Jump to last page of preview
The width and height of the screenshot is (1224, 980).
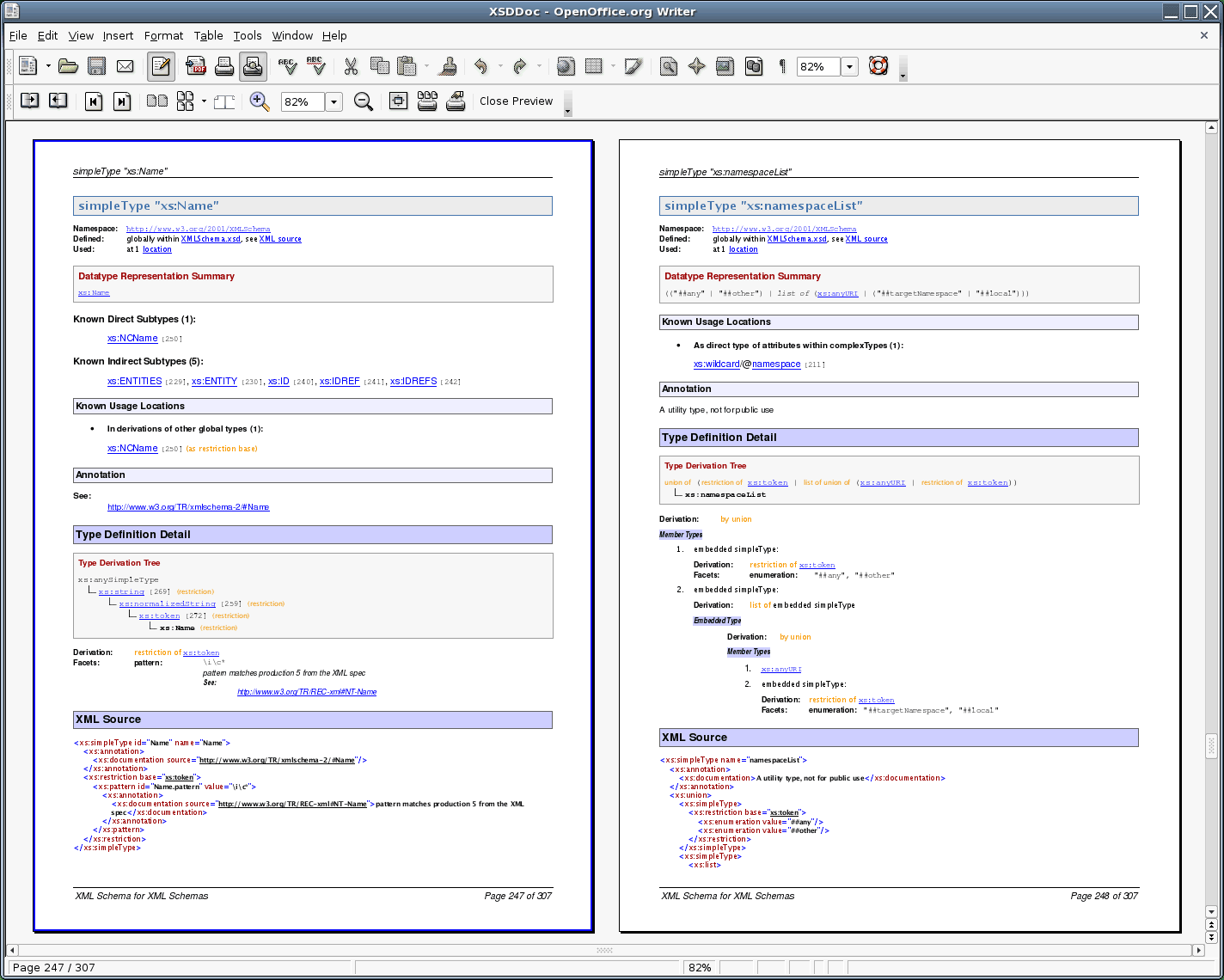click(122, 101)
